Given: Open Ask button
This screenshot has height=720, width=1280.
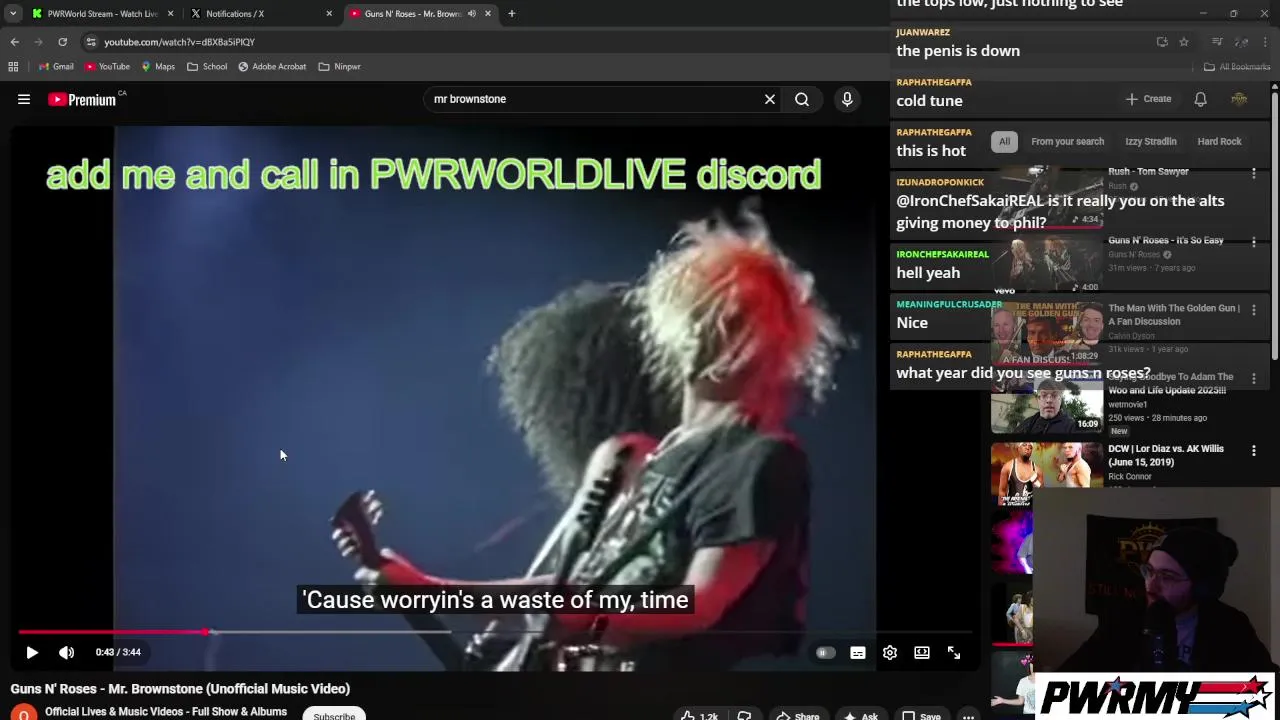Looking at the screenshot, I should (861, 715).
